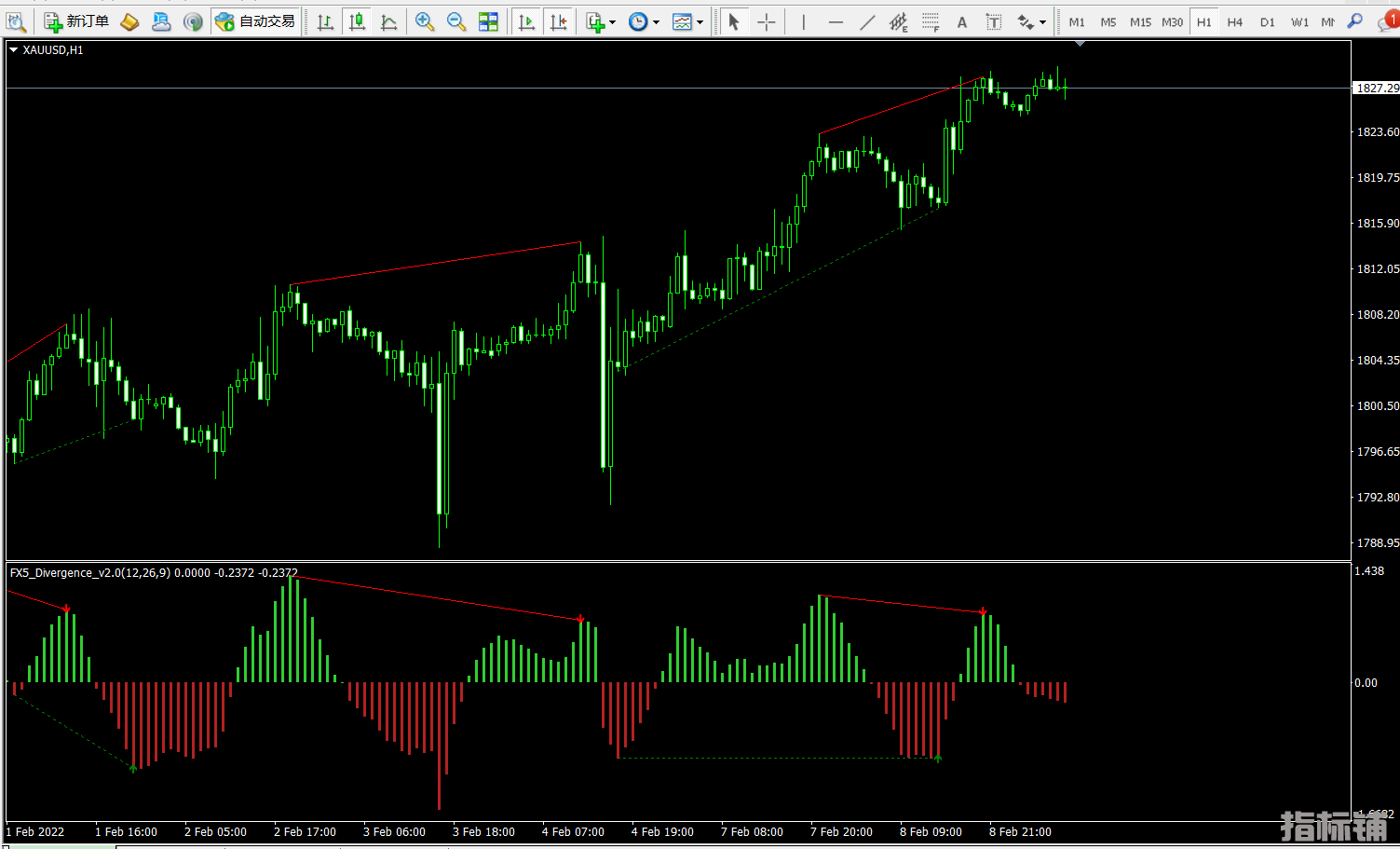
Task: Select the text label tool
Action: coord(994,22)
